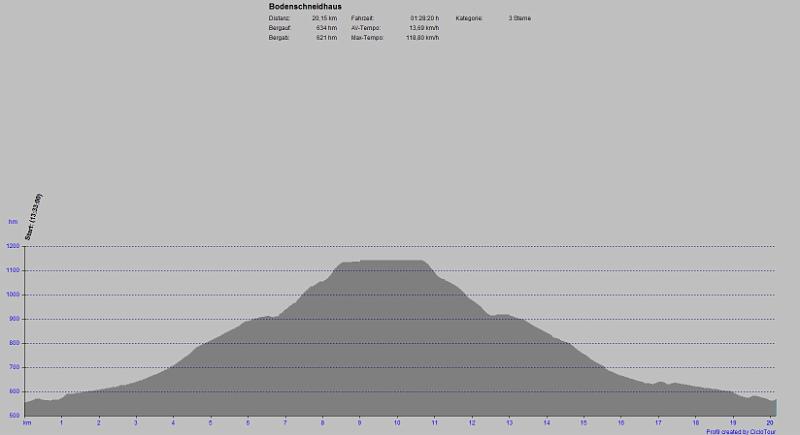
Task: Click the flat summit plateau of the profile
Action: click(392, 262)
